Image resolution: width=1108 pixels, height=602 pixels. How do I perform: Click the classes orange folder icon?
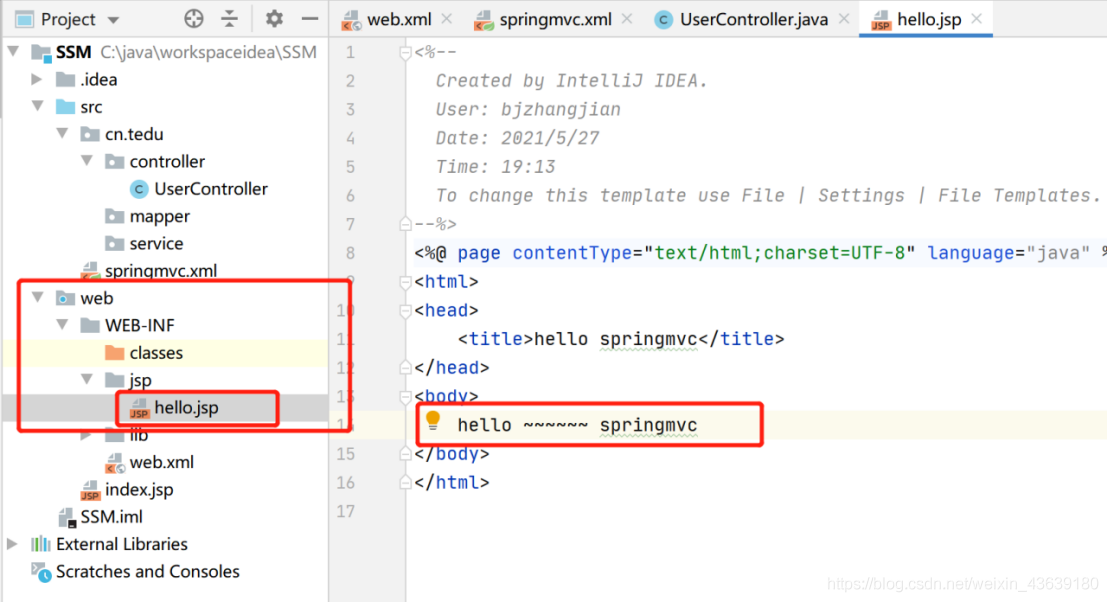(114, 353)
